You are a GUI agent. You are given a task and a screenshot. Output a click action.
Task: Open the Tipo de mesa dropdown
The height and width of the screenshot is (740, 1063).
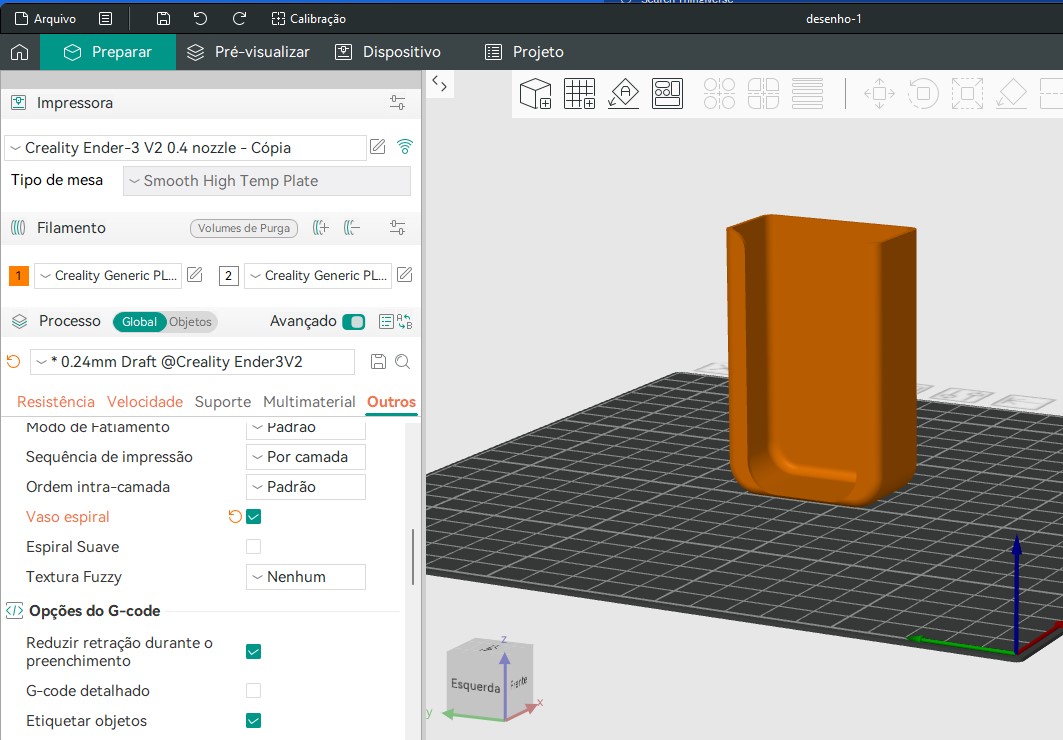pos(266,181)
